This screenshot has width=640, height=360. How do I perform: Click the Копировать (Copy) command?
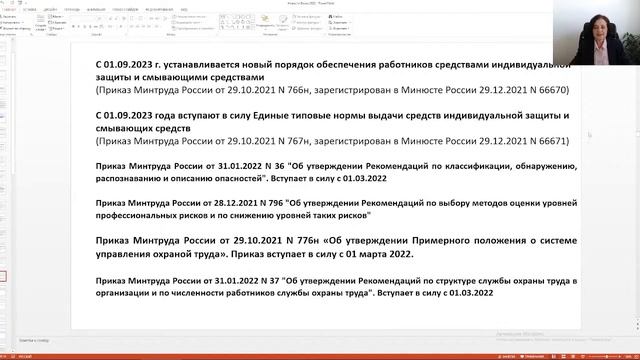pyautogui.click(x=11, y=22)
